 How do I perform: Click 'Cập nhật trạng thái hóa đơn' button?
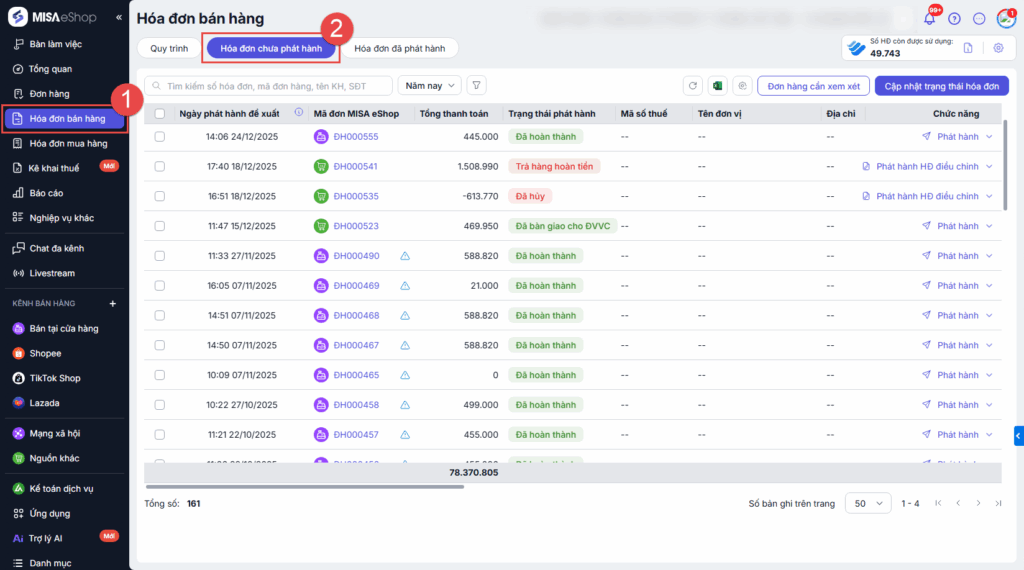[941, 86]
